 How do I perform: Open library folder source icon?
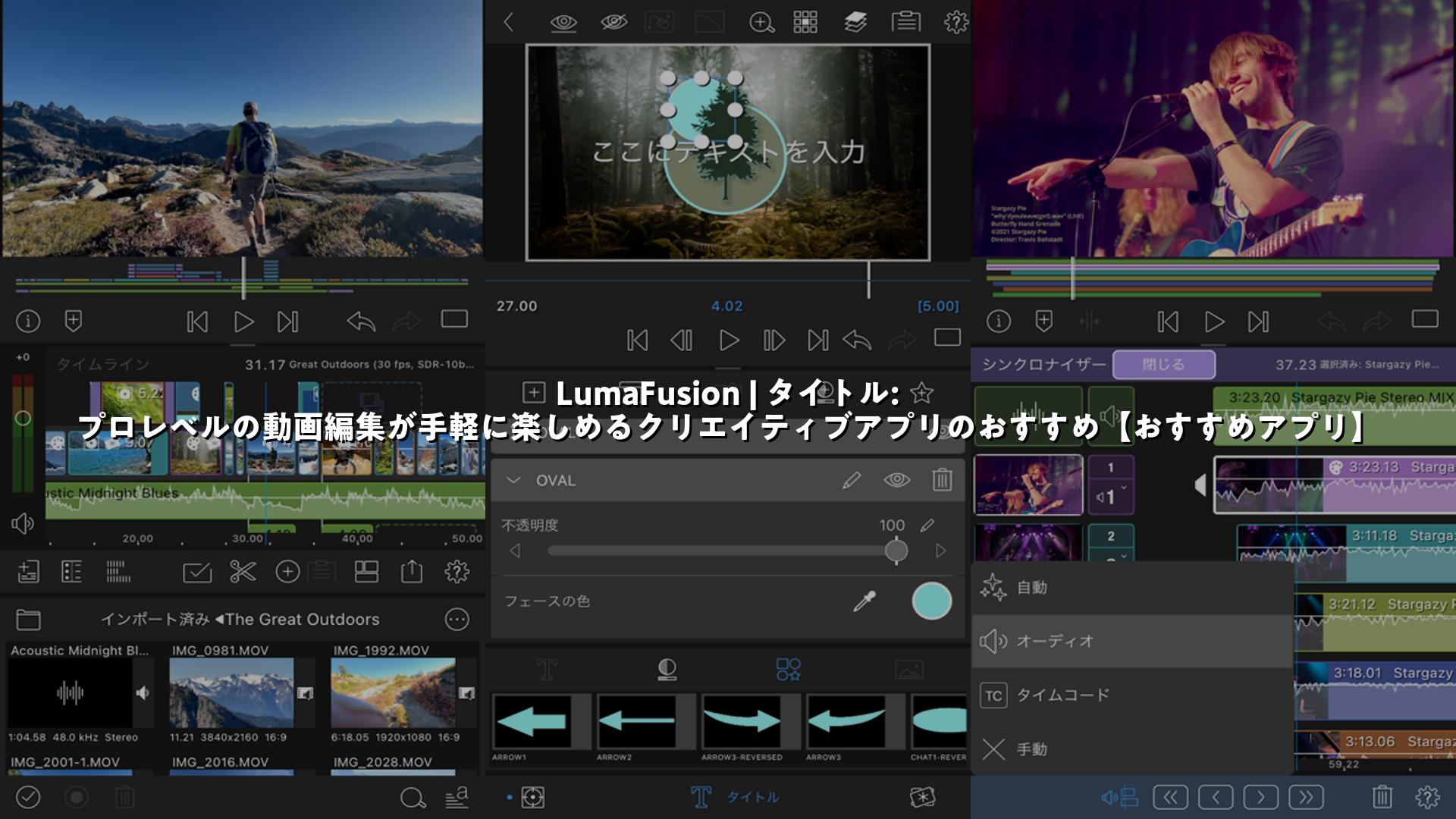coord(29,620)
